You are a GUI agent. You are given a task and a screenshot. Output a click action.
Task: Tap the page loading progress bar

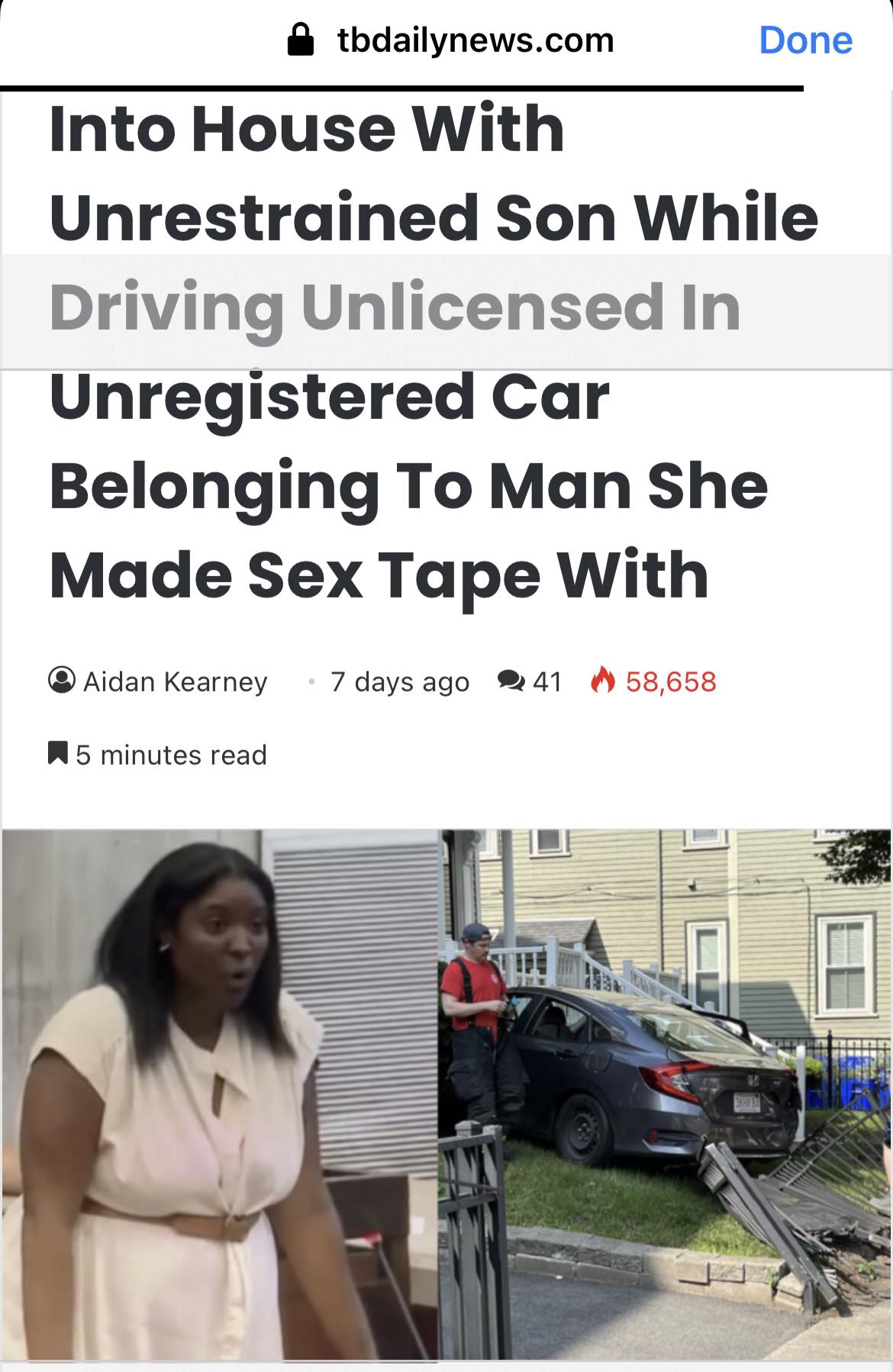[x=401, y=89]
